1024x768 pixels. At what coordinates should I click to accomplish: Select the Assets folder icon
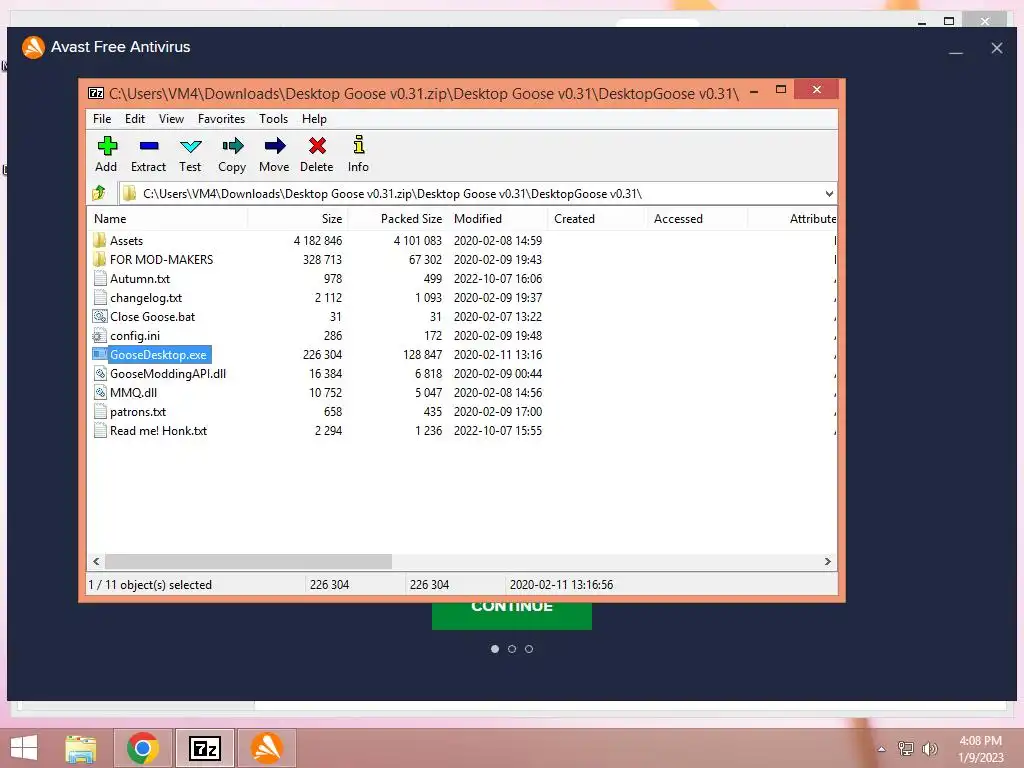(x=99, y=240)
